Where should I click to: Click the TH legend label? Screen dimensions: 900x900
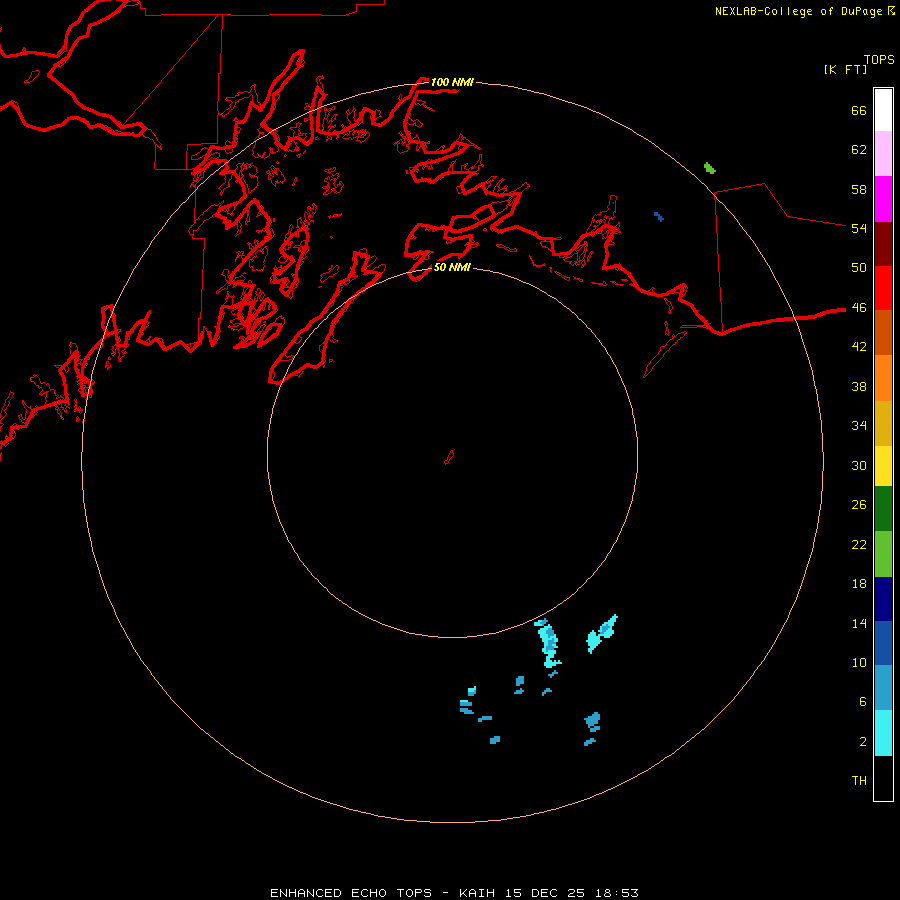tap(859, 780)
